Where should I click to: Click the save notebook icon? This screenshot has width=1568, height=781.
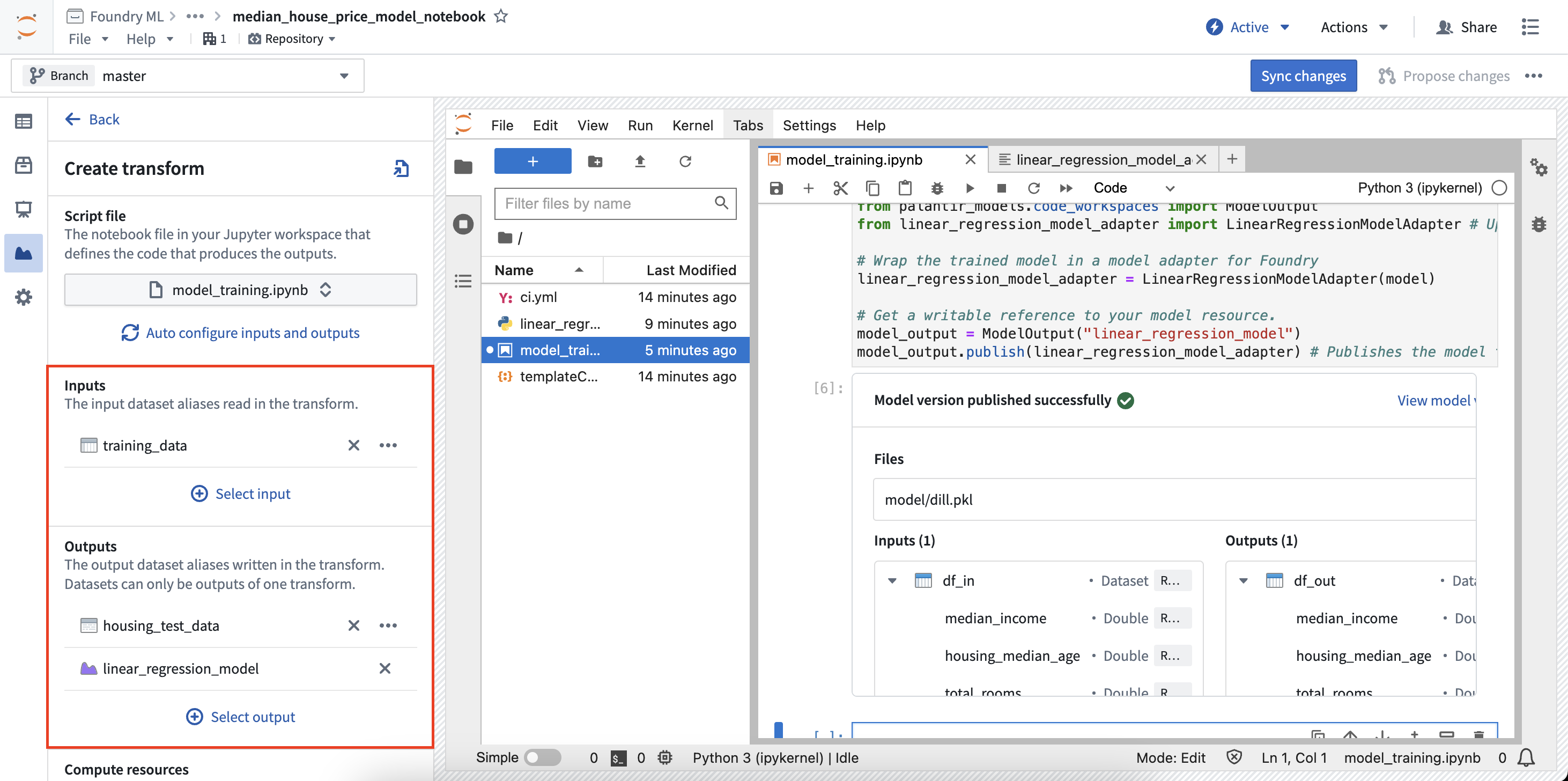point(776,188)
